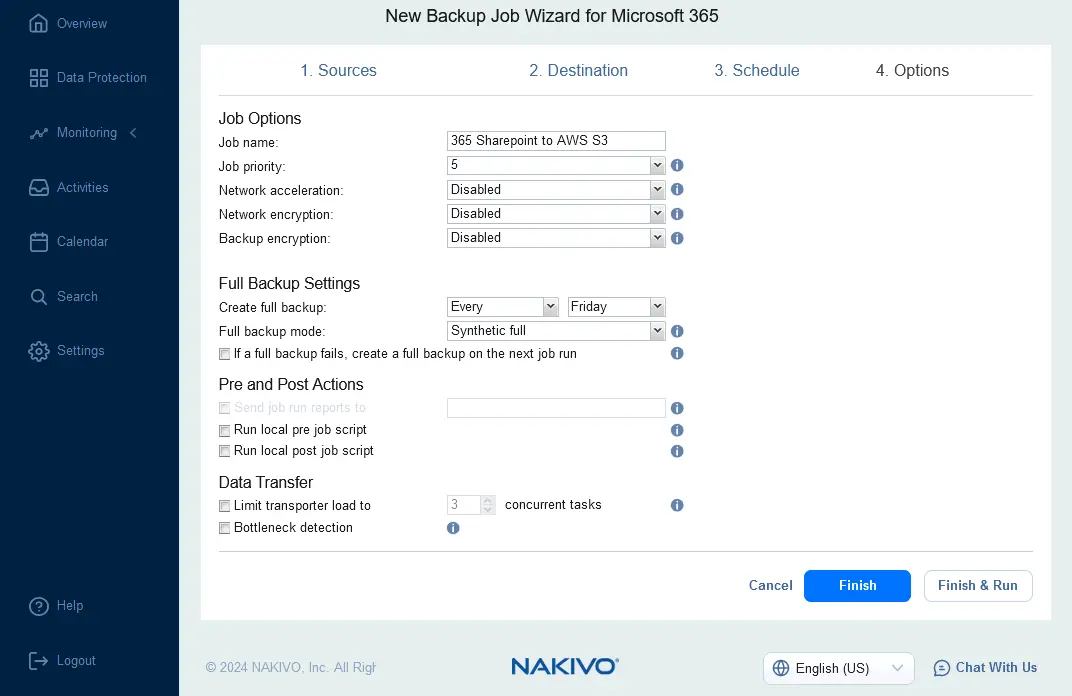Click the chat bubble icon
This screenshot has width=1072, height=696.
pyautogui.click(x=941, y=668)
